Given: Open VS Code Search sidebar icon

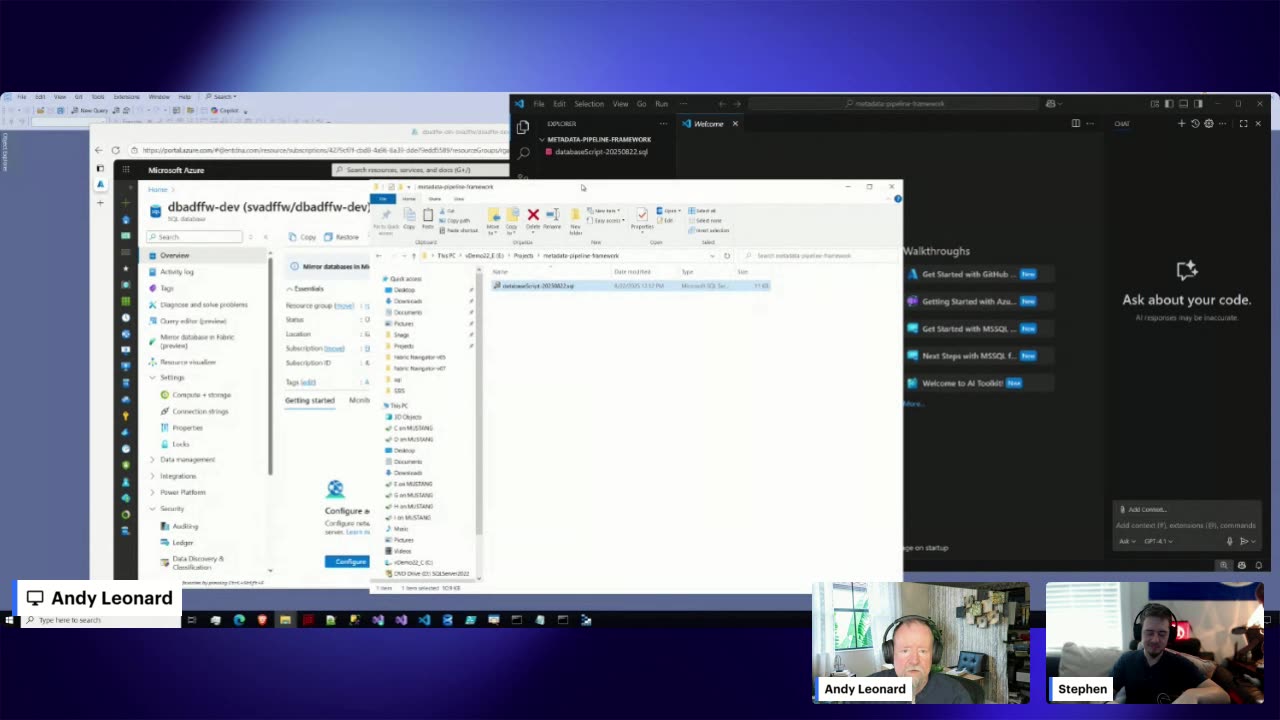Looking at the screenshot, I should [x=522, y=153].
